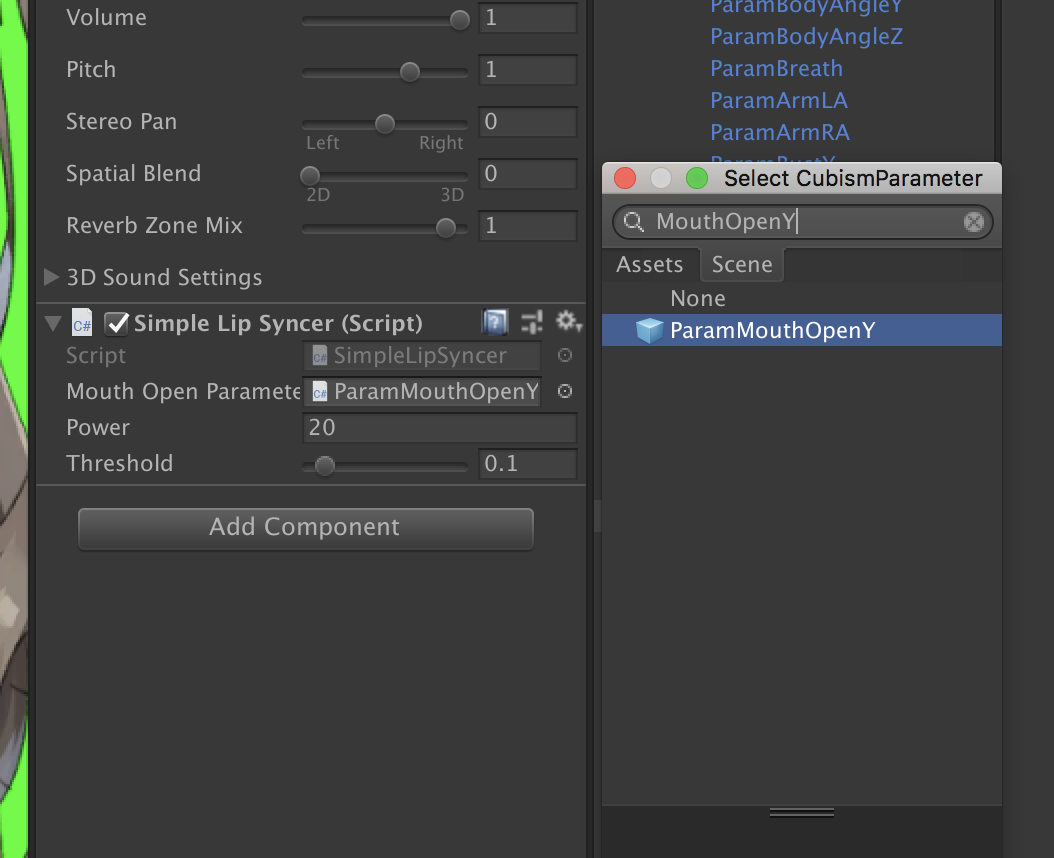Select ParamMouthOpenY in picker list
The width and height of the screenshot is (1054, 858).
pyautogui.click(x=801, y=330)
